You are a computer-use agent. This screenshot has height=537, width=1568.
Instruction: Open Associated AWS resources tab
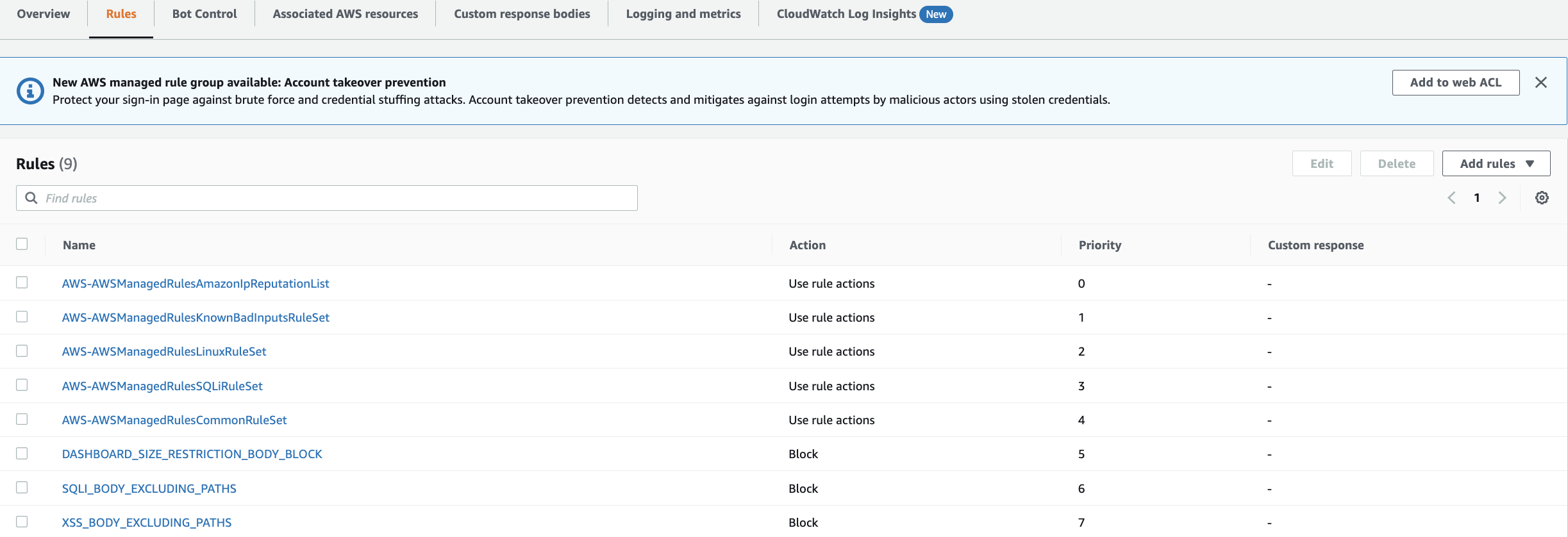coord(346,14)
